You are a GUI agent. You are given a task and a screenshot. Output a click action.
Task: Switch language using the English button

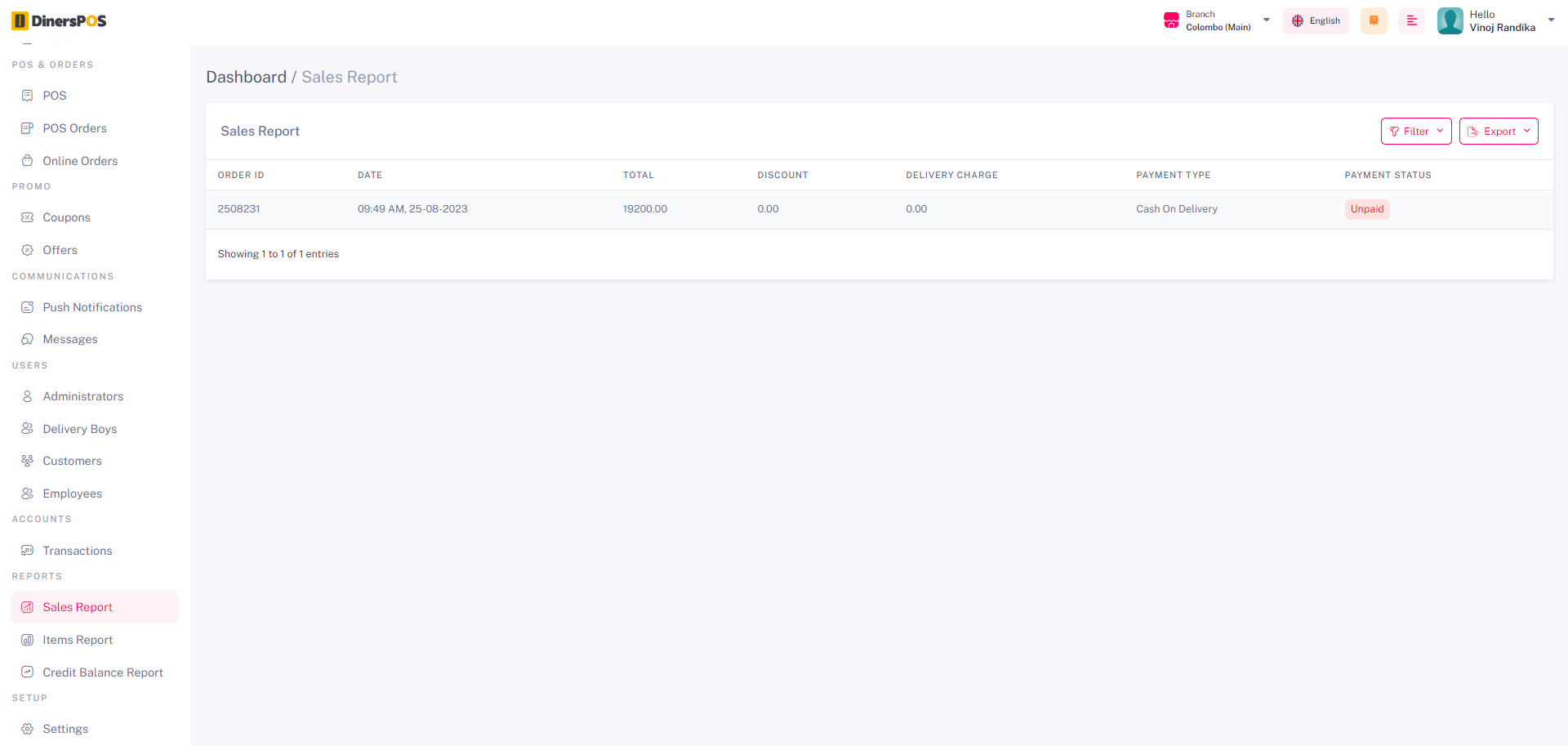coord(1316,21)
